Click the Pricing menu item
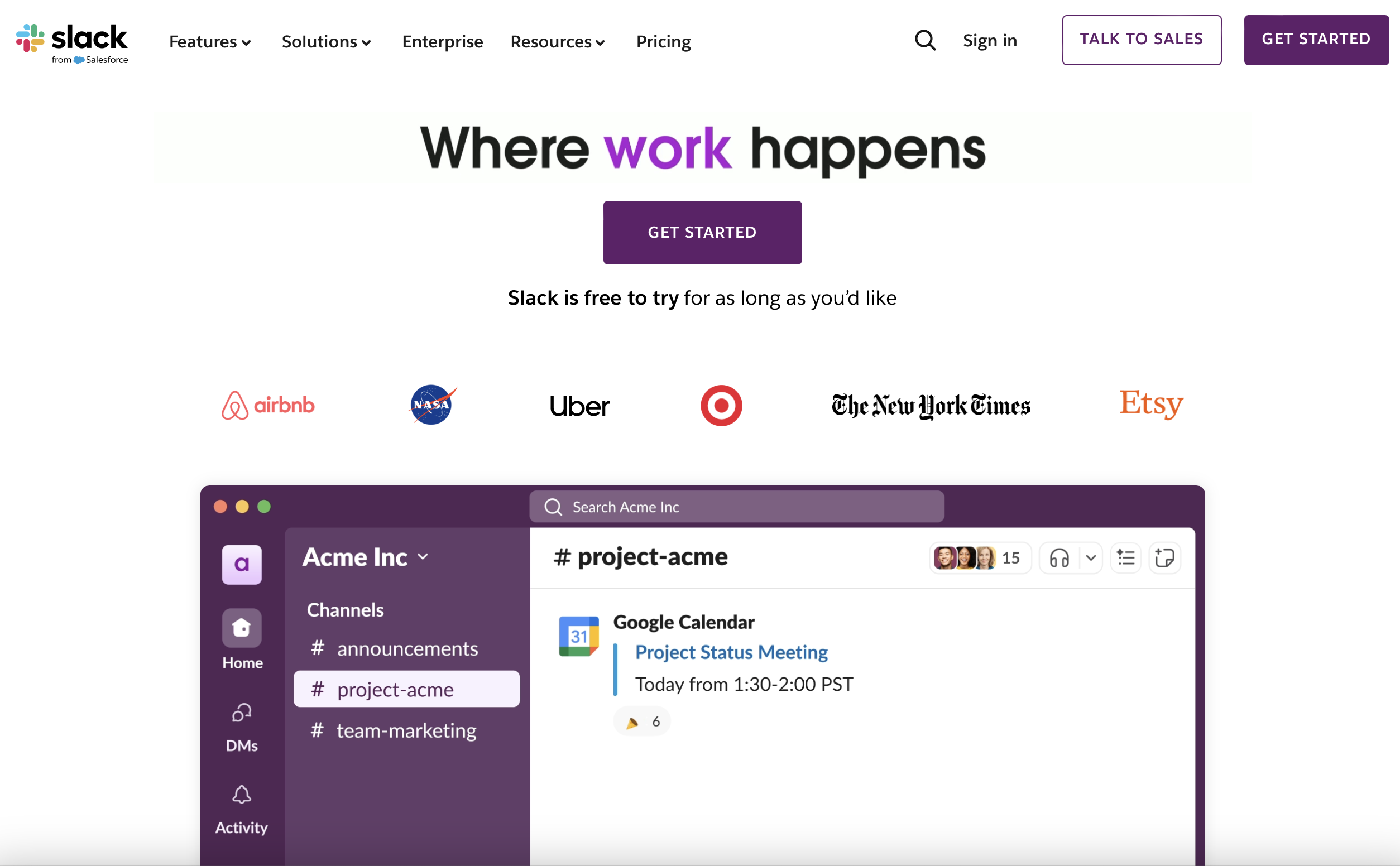Image resolution: width=1400 pixels, height=866 pixels. pos(663,40)
